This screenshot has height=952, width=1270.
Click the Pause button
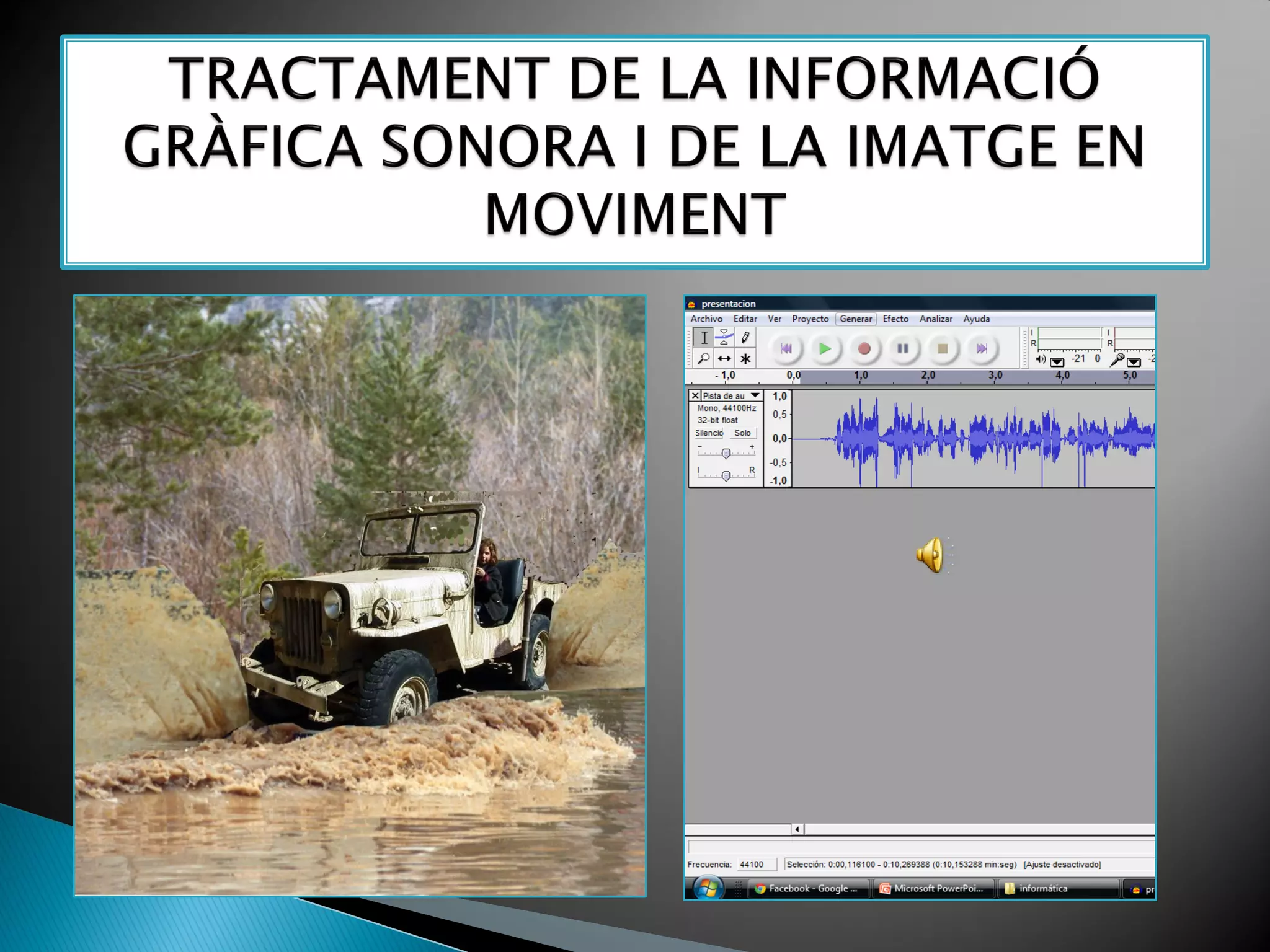(x=903, y=348)
